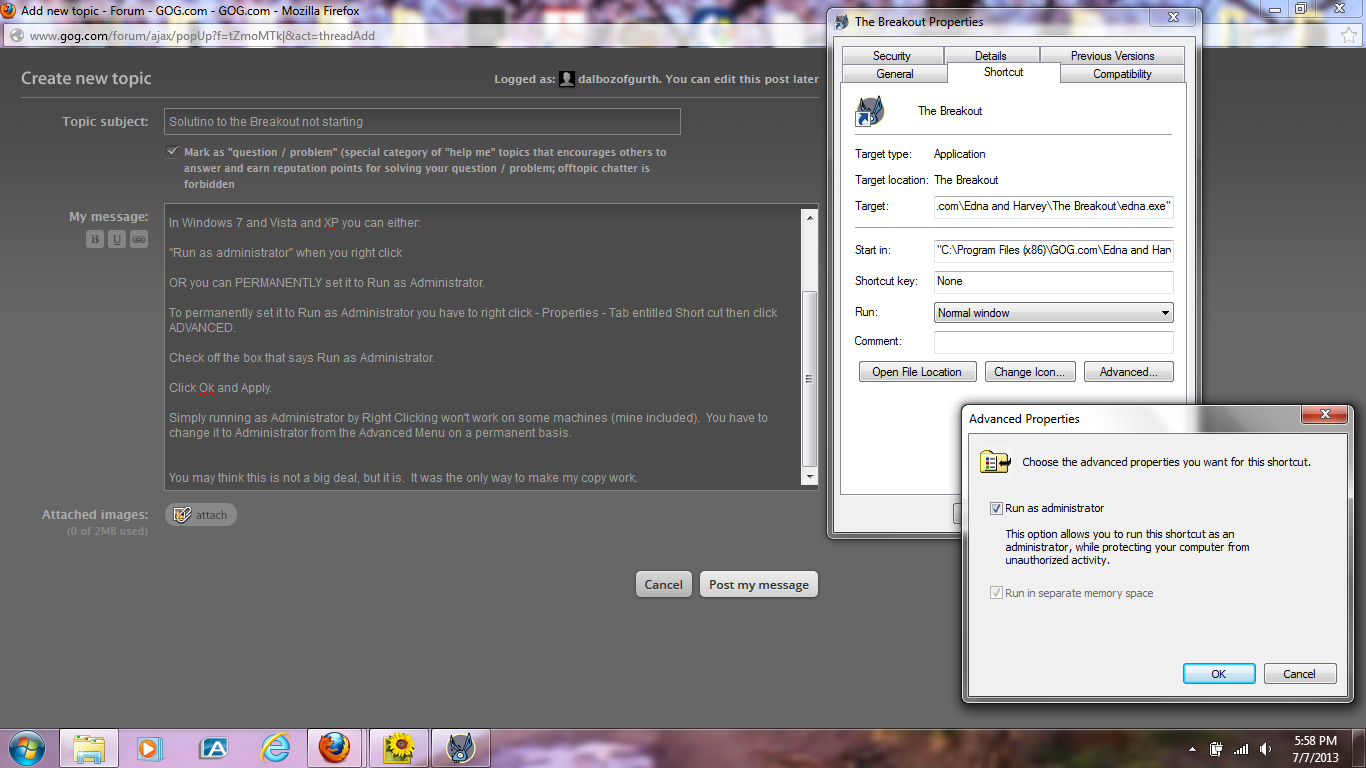Click 'Choose the advanced properties' text

coord(1166,462)
